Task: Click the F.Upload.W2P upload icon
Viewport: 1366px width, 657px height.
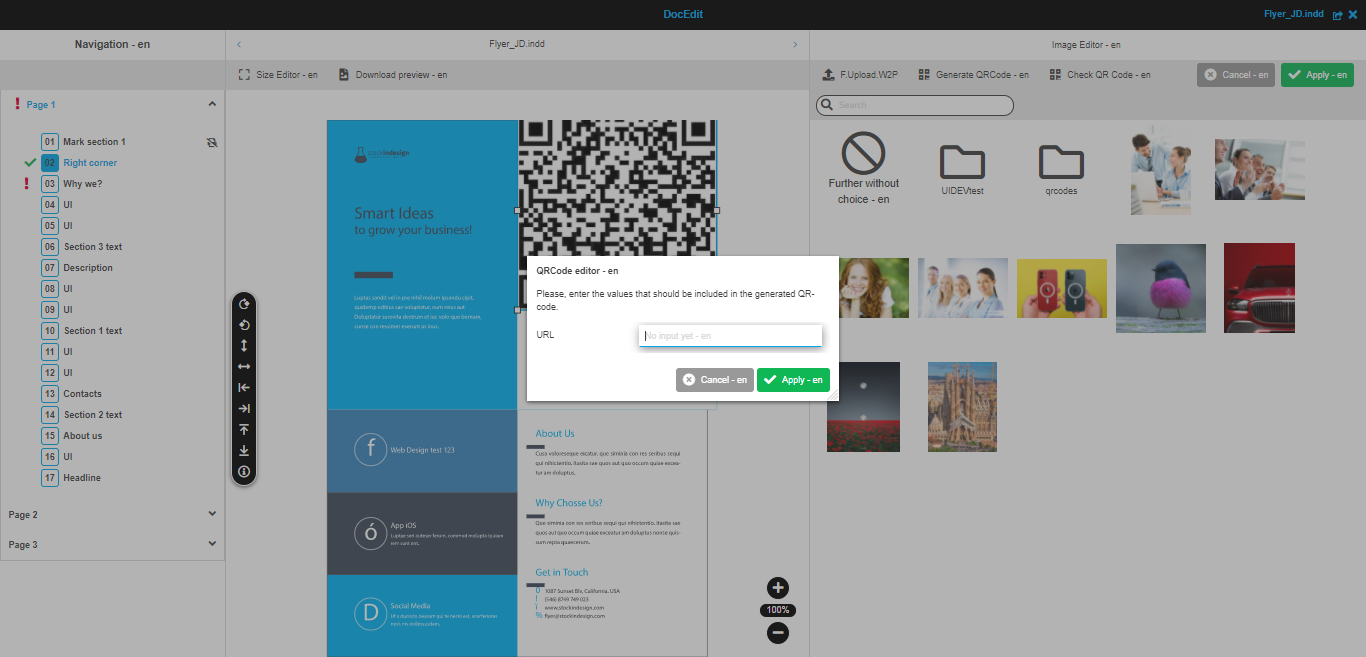Action: (827, 74)
